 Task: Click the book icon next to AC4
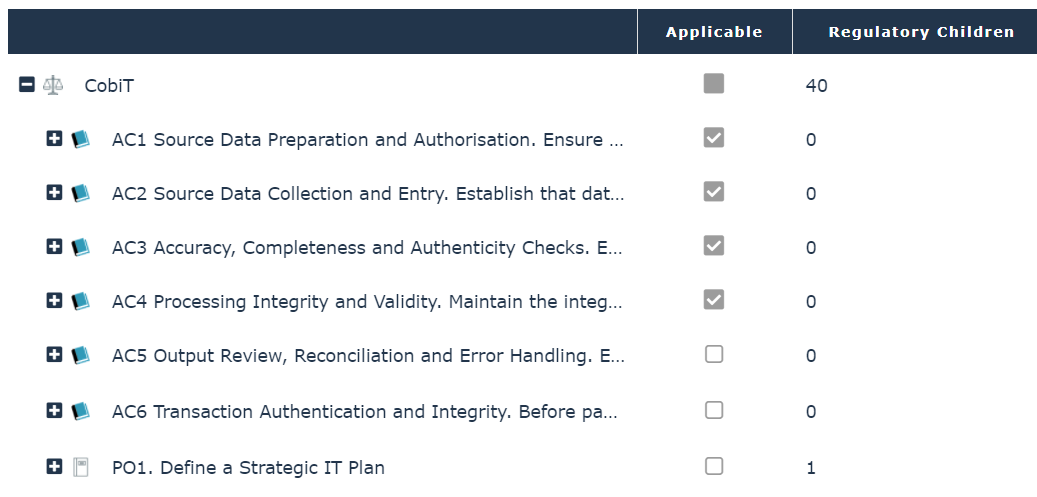[x=81, y=301]
